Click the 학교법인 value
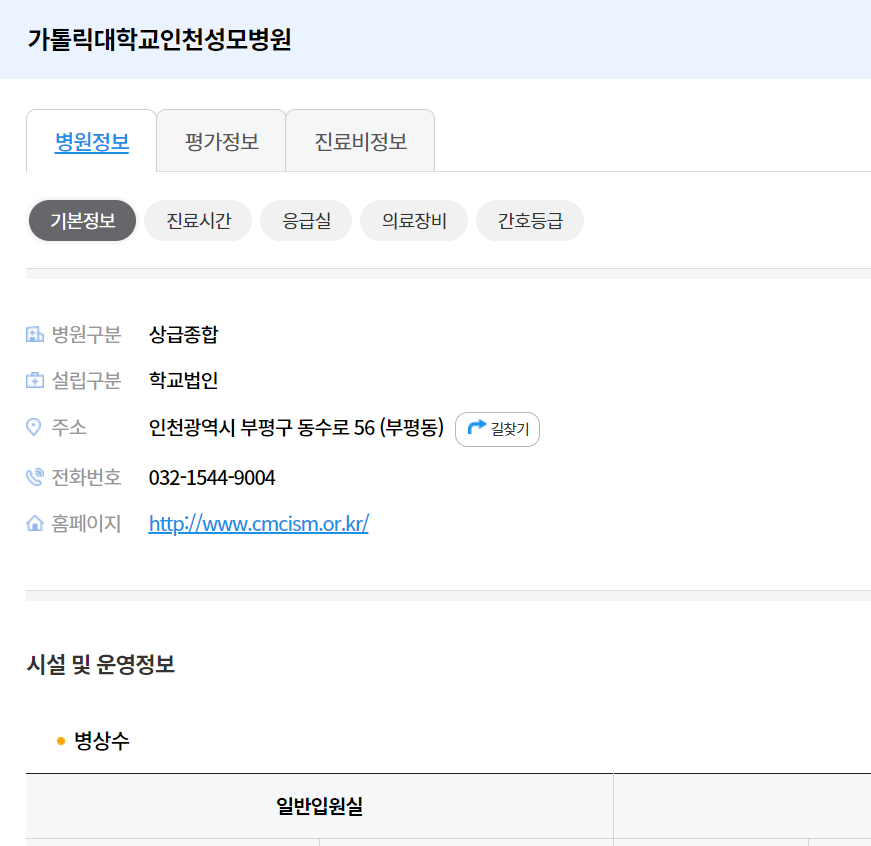 coord(183,381)
